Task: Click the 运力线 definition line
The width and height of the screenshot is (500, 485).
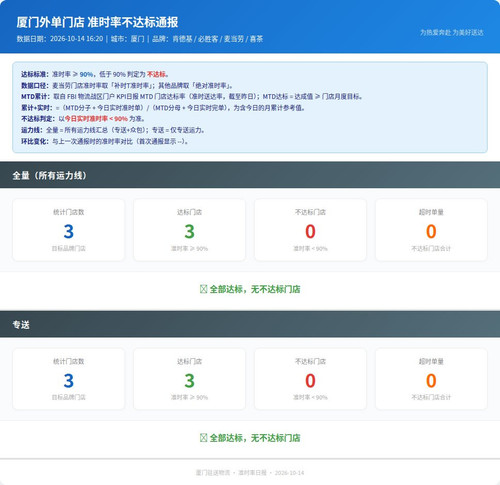Action: coord(113,130)
